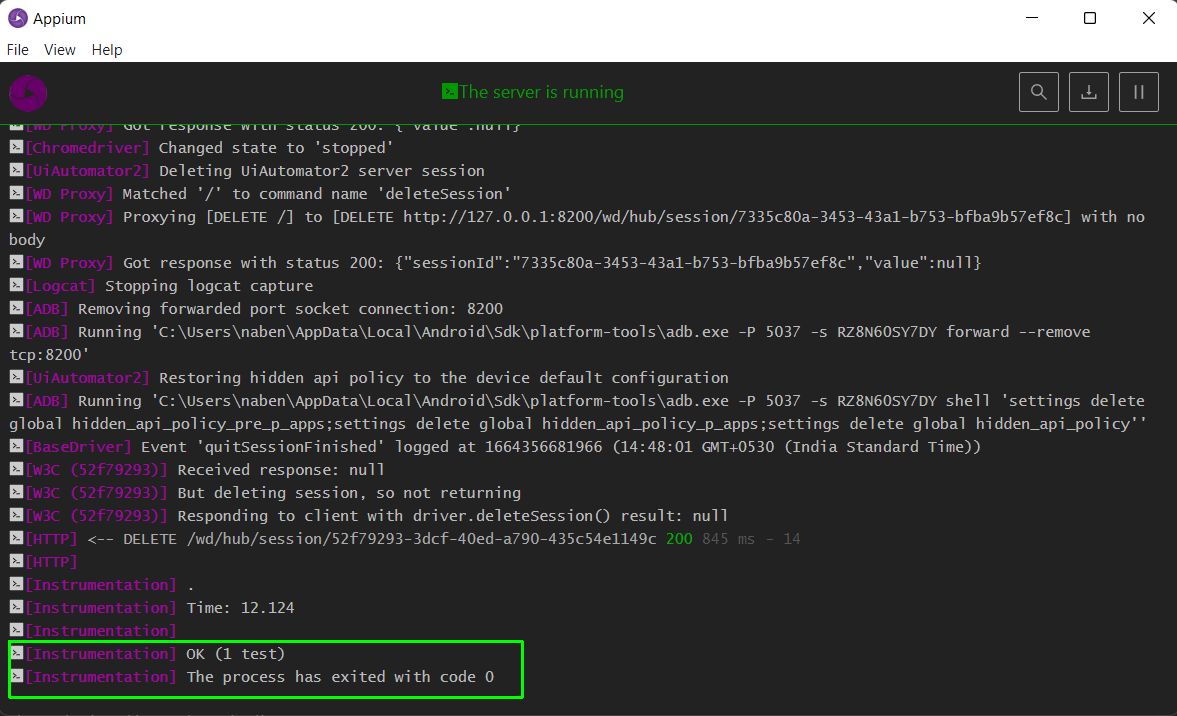Maximize the Appium window
Viewport: 1177px width, 716px height.
(1090, 18)
